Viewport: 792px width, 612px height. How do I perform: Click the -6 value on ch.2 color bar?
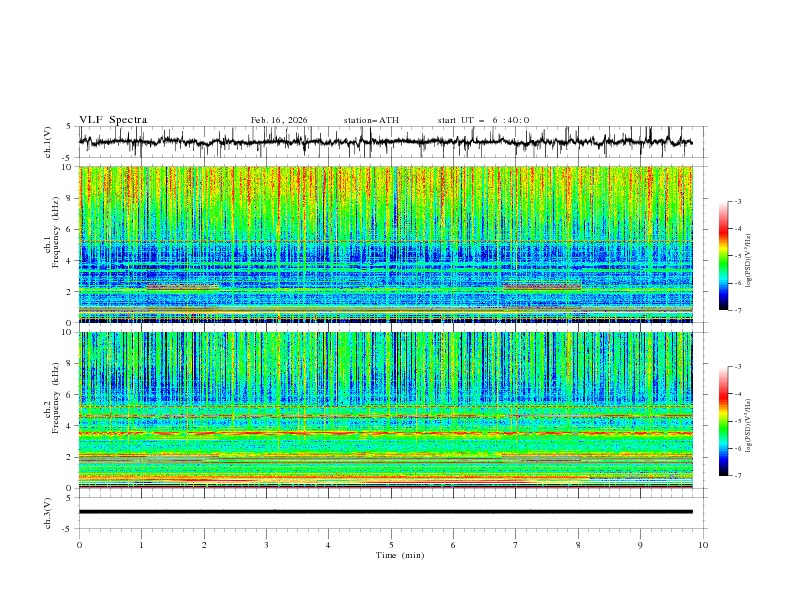pyautogui.click(x=737, y=448)
